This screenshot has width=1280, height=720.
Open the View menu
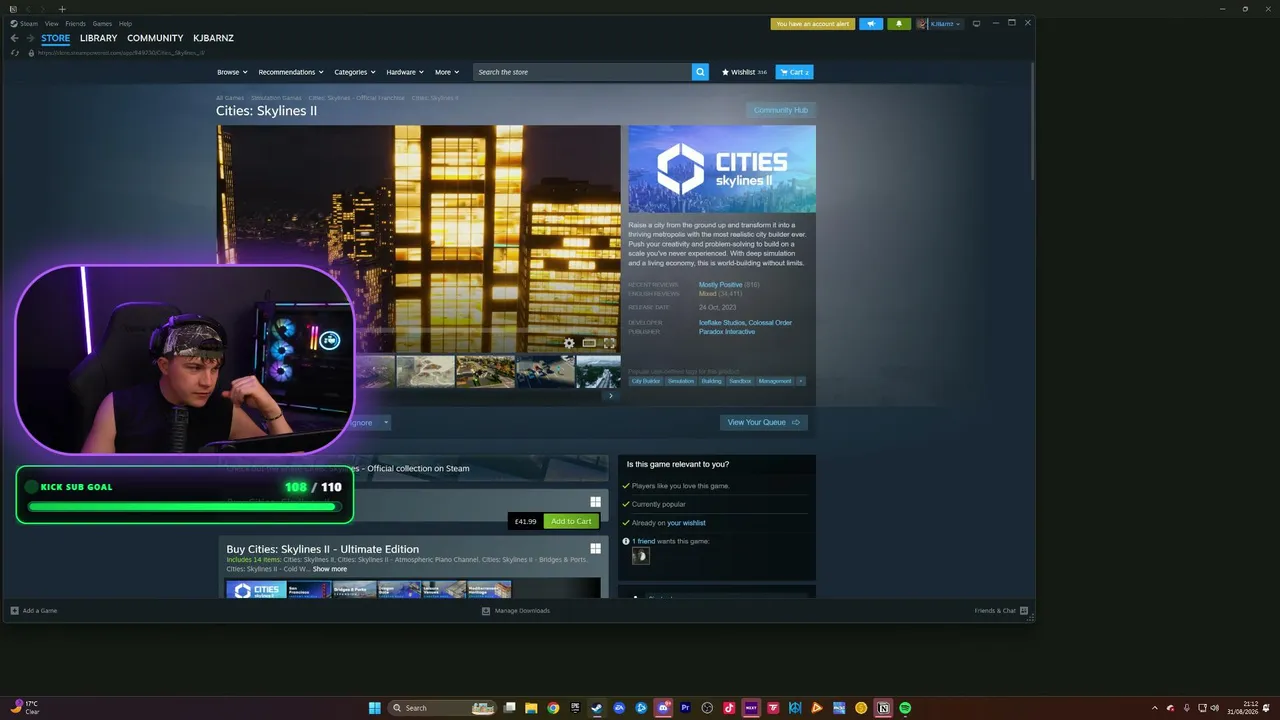(51, 23)
